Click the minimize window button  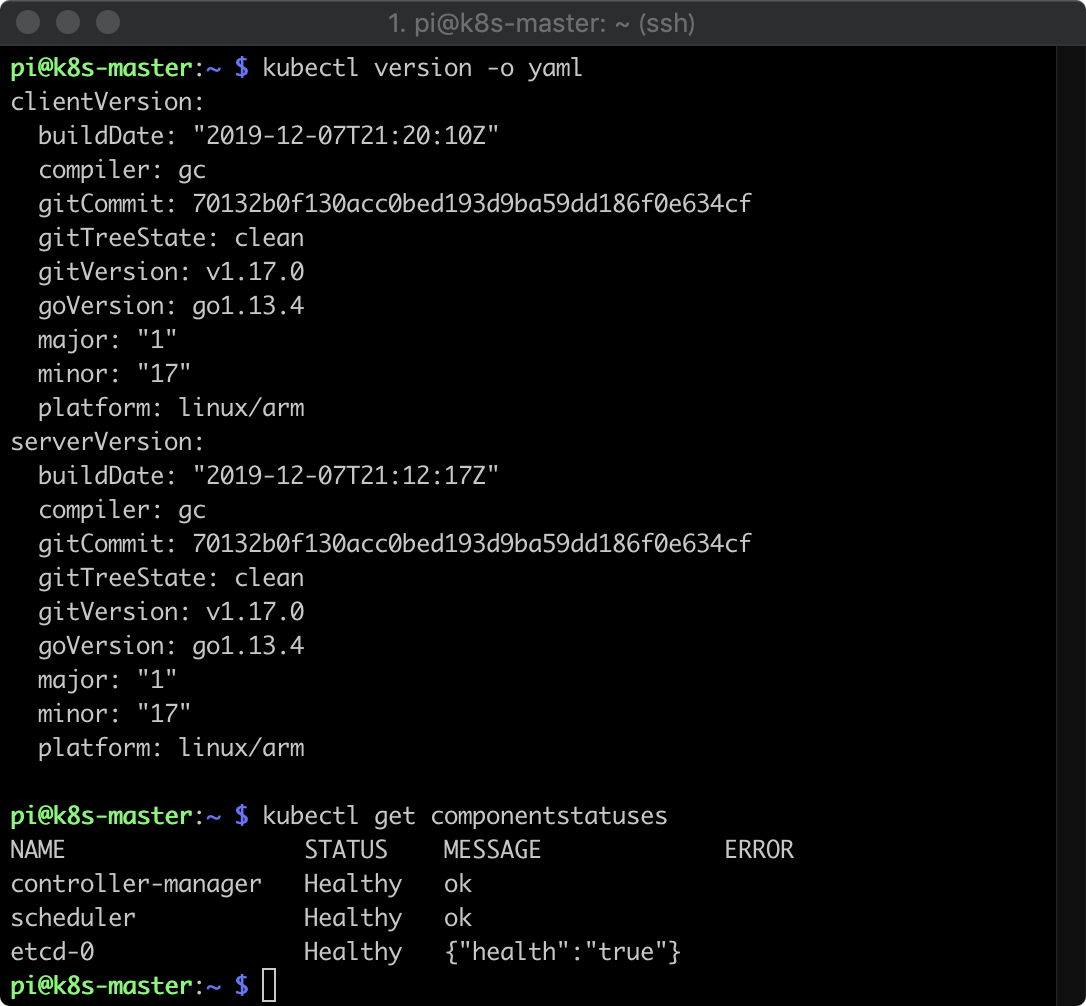coord(68,21)
